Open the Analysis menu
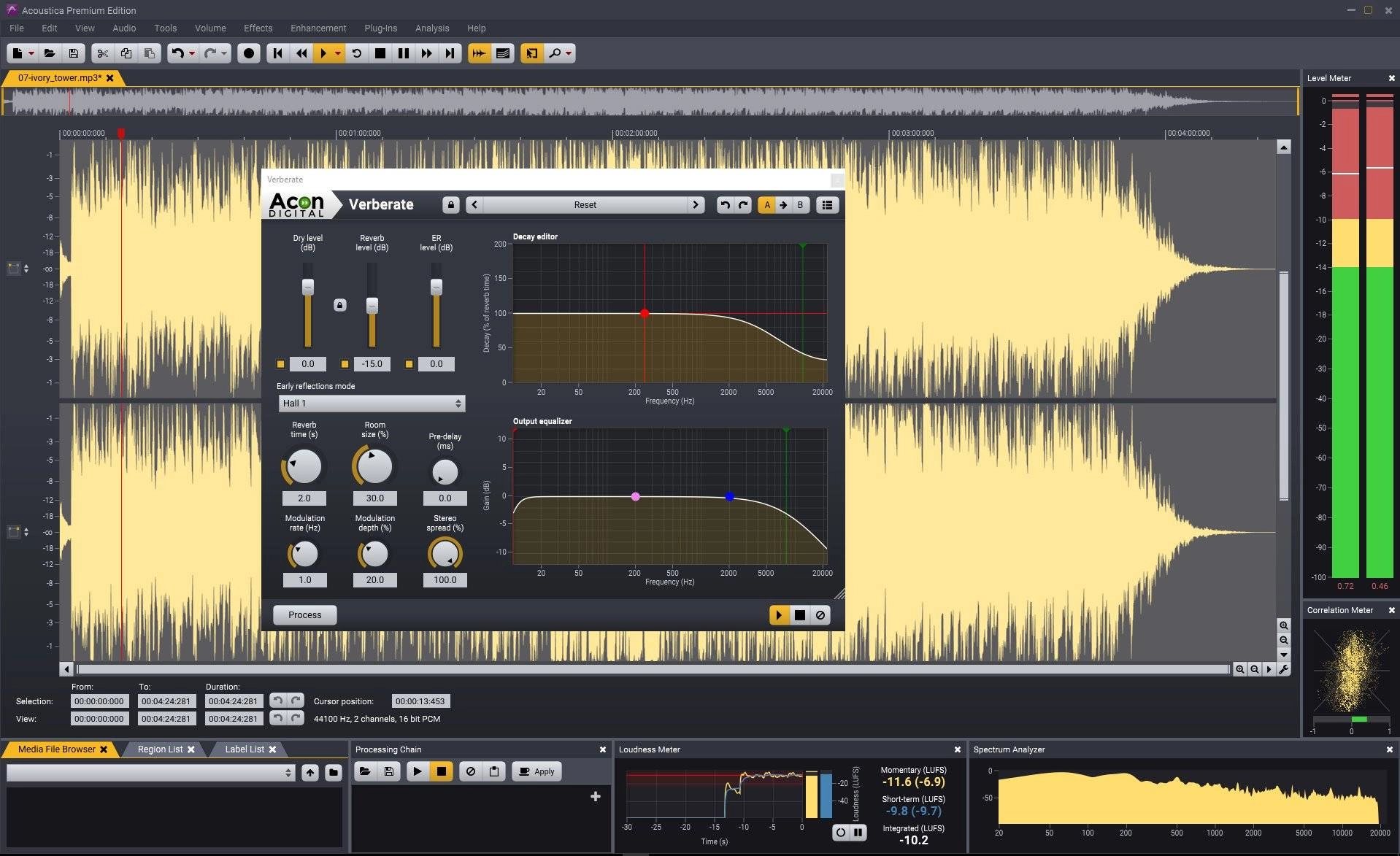Screen dimensions: 1400x856 [x=432, y=28]
